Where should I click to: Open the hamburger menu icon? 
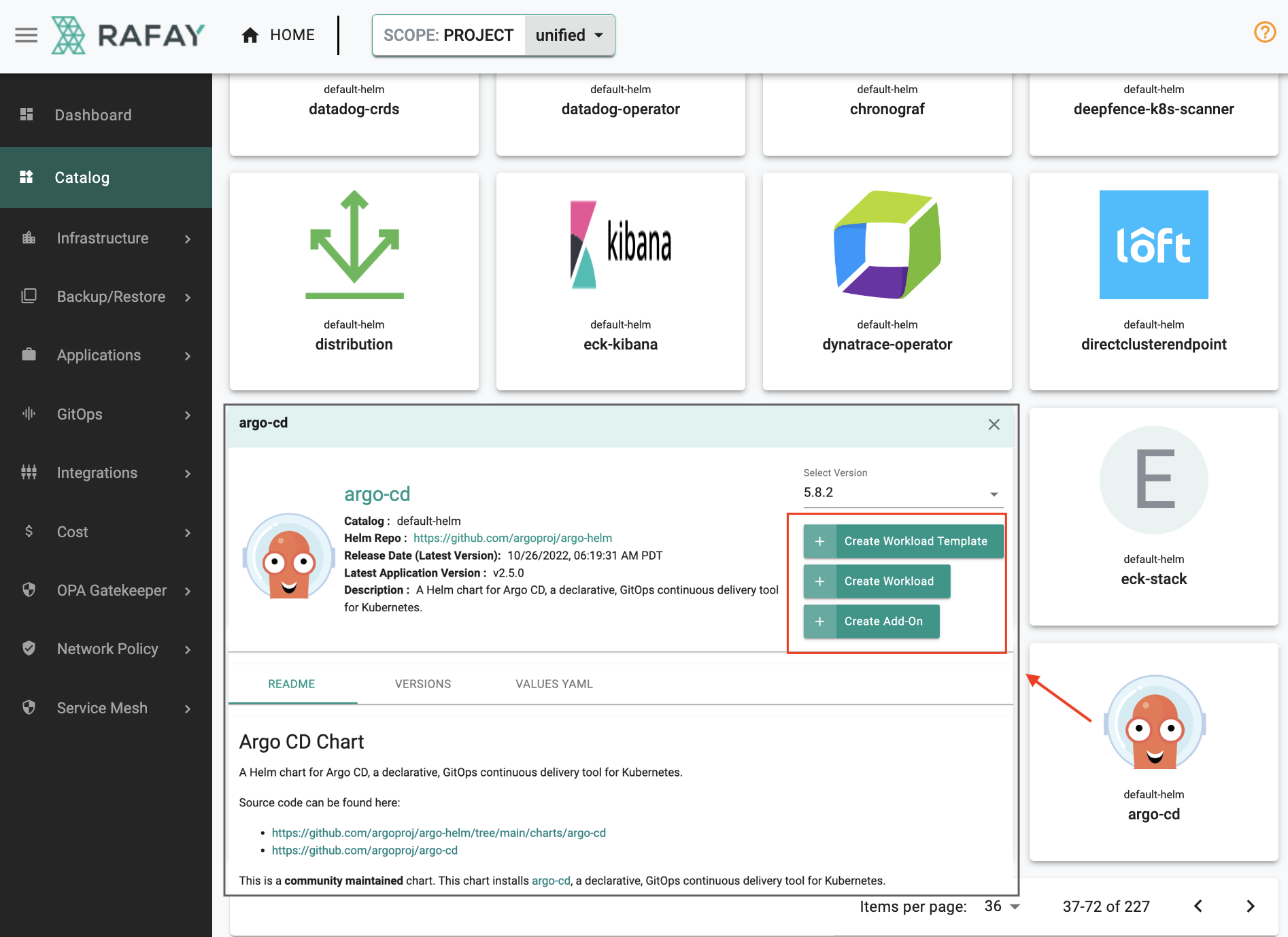tap(27, 35)
